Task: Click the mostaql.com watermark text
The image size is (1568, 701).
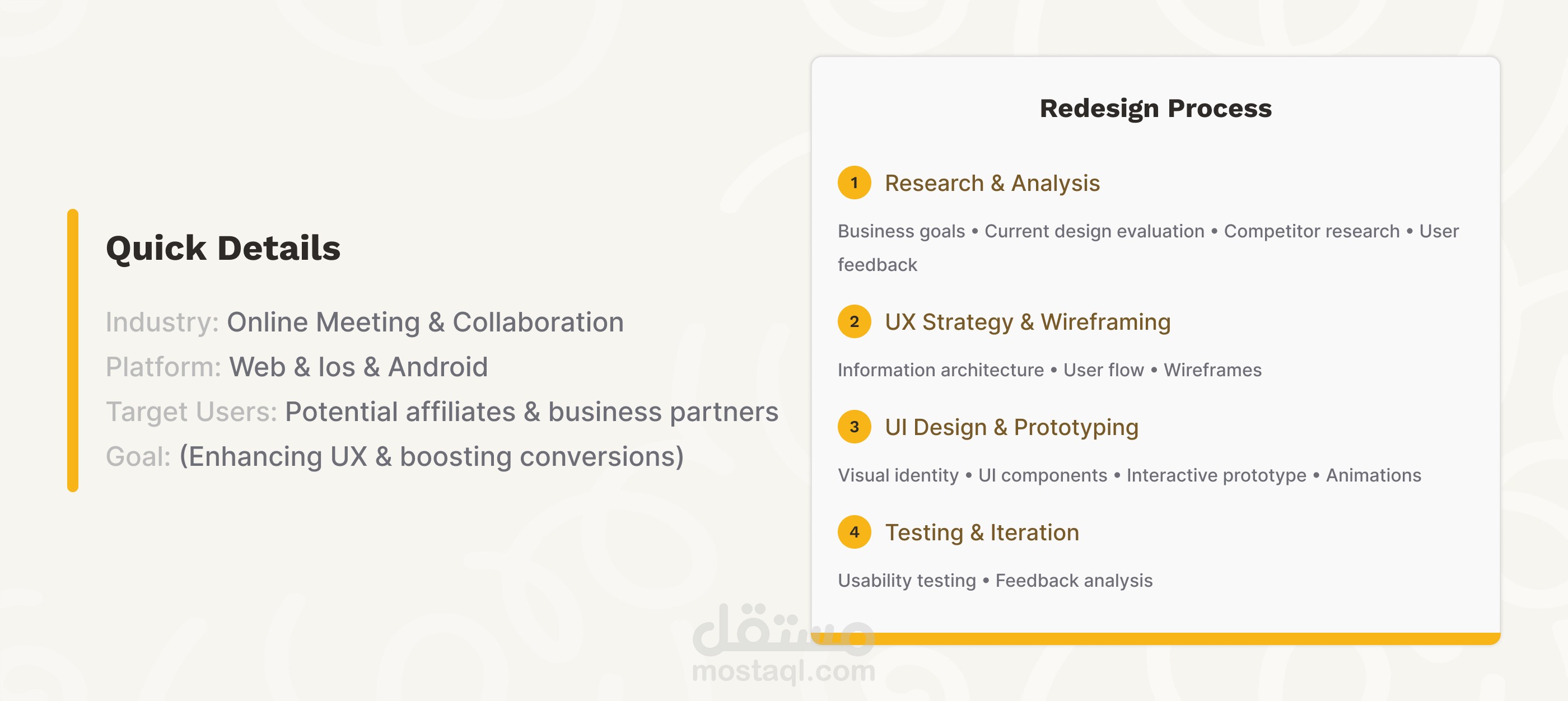Action: coord(783,671)
